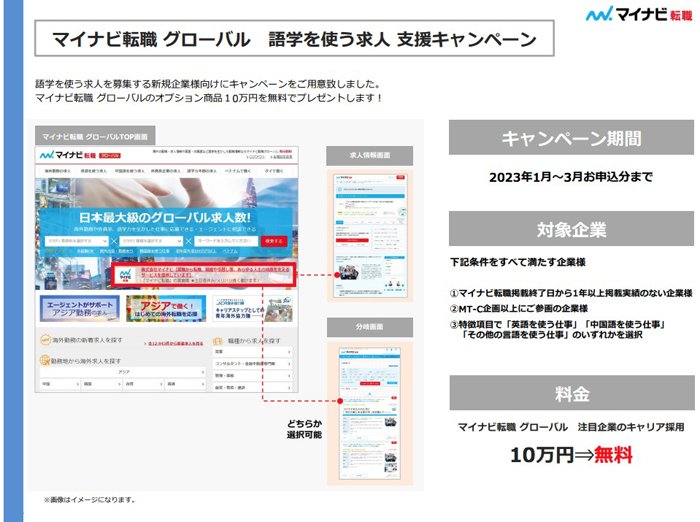The height and width of the screenshot is (522, 700).
Task: Click the アジアで働く！ banner image
Action: (166, 308)
